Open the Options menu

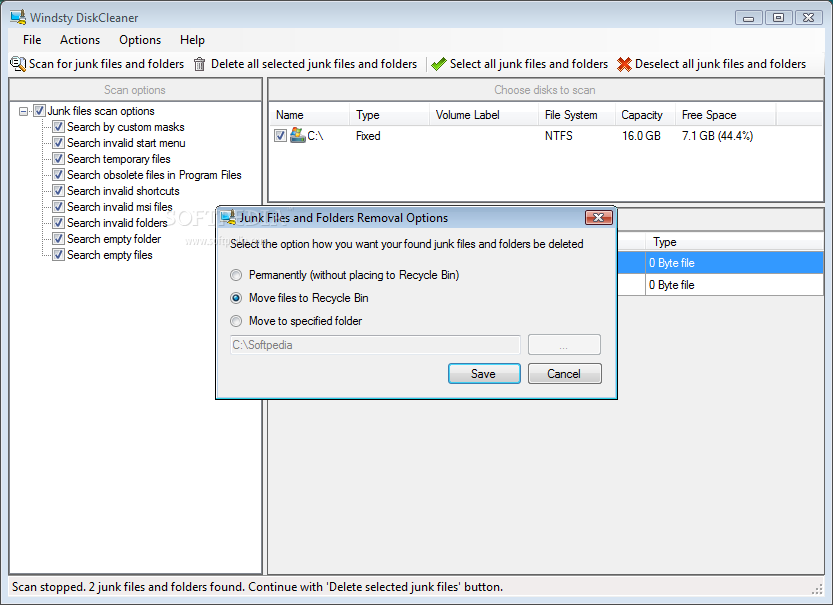(140, 40)
